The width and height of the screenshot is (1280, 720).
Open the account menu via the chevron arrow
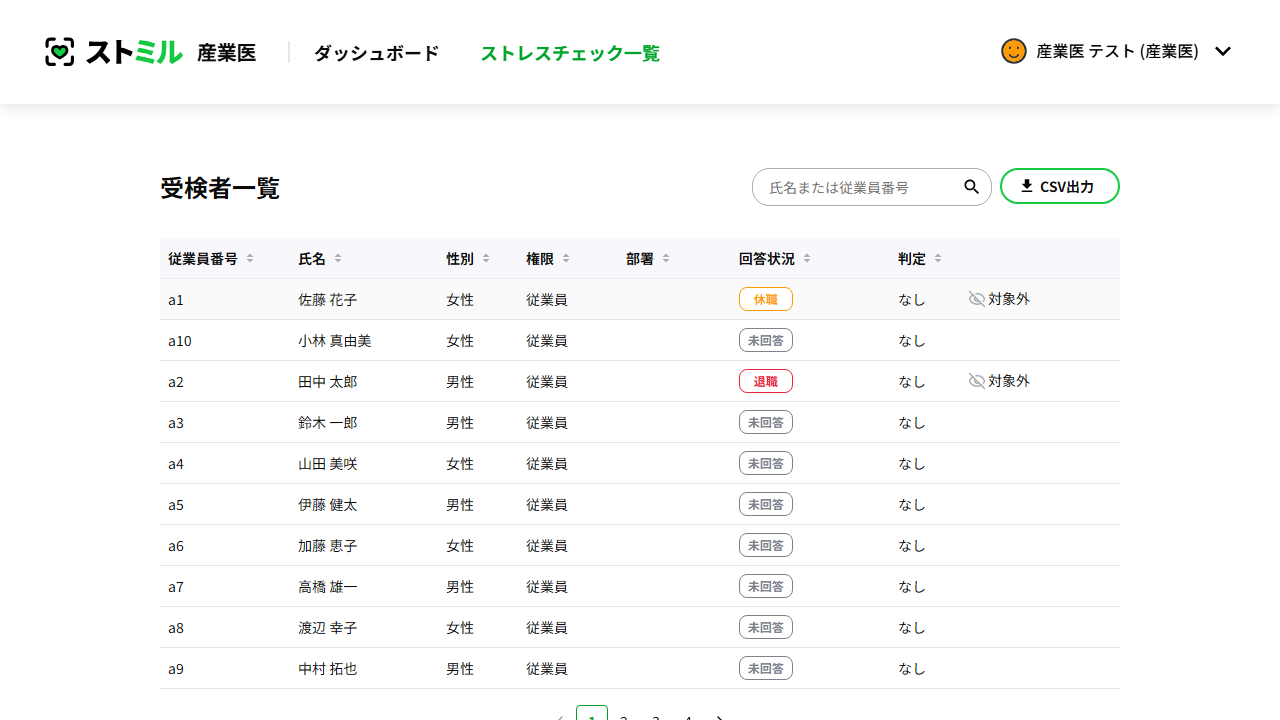pos(1223,51)
